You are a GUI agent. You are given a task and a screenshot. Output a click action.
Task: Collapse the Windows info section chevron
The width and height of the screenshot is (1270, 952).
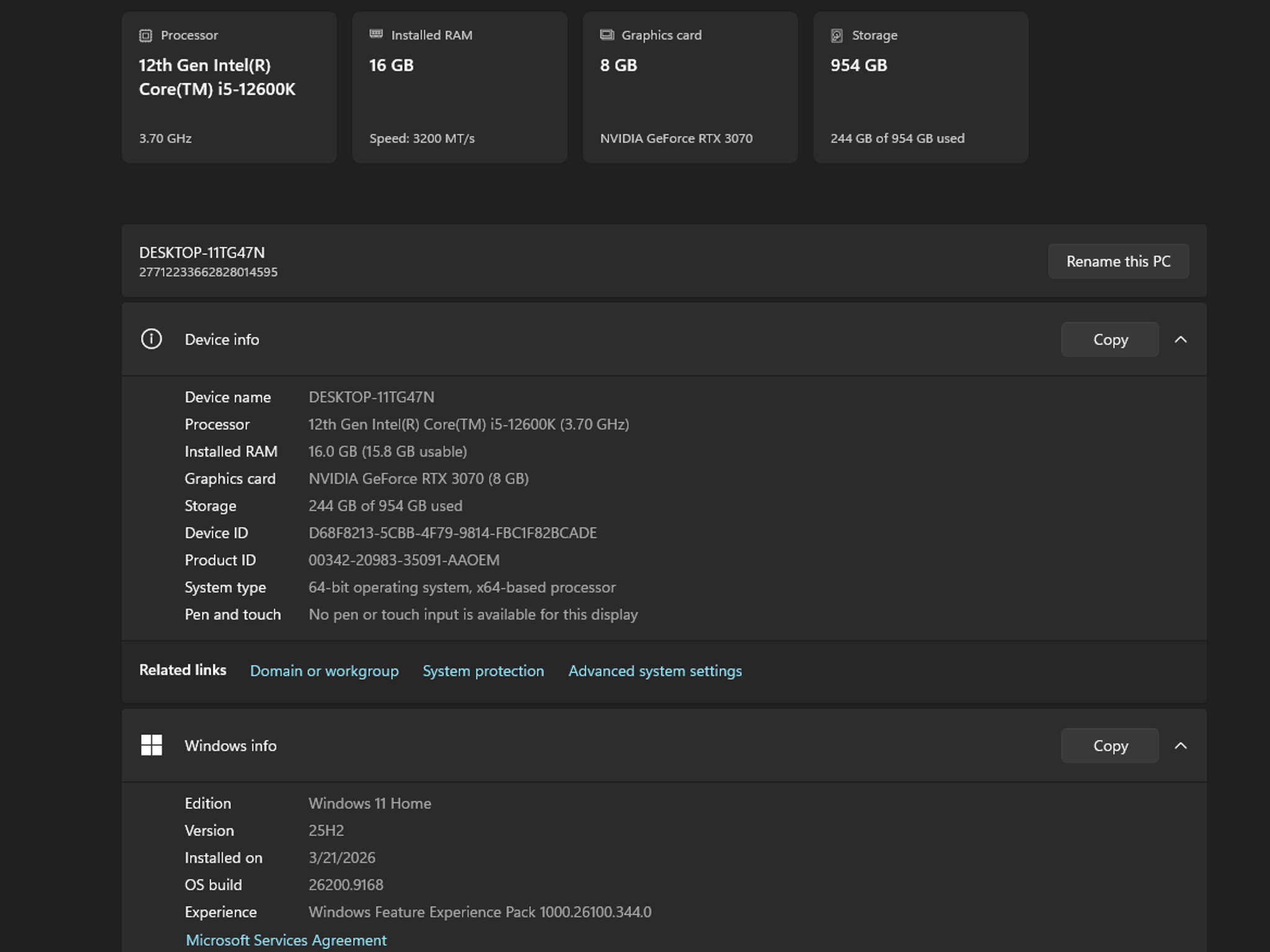[1181, 746]
